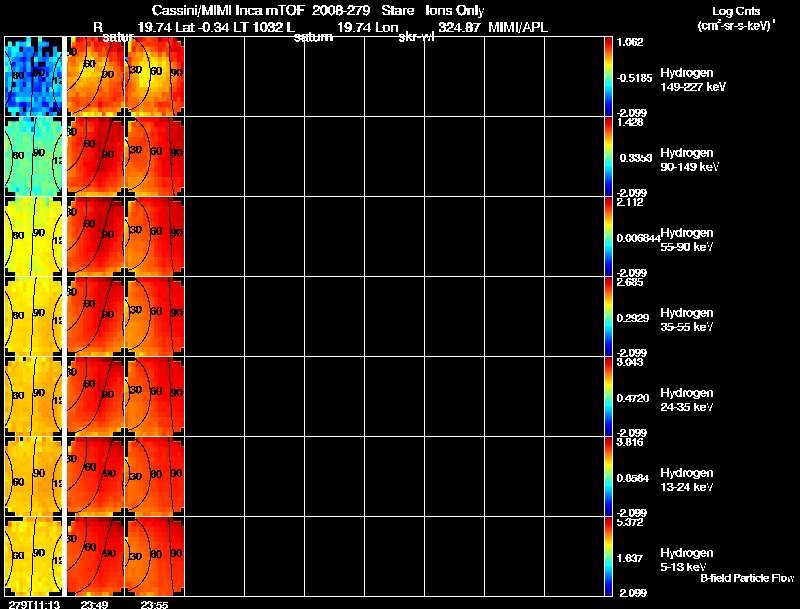Image resolution: width=800 pixels, height=609 pixels.
Task: Open the 90-149 keV image at 23:55
Action: 155,157
